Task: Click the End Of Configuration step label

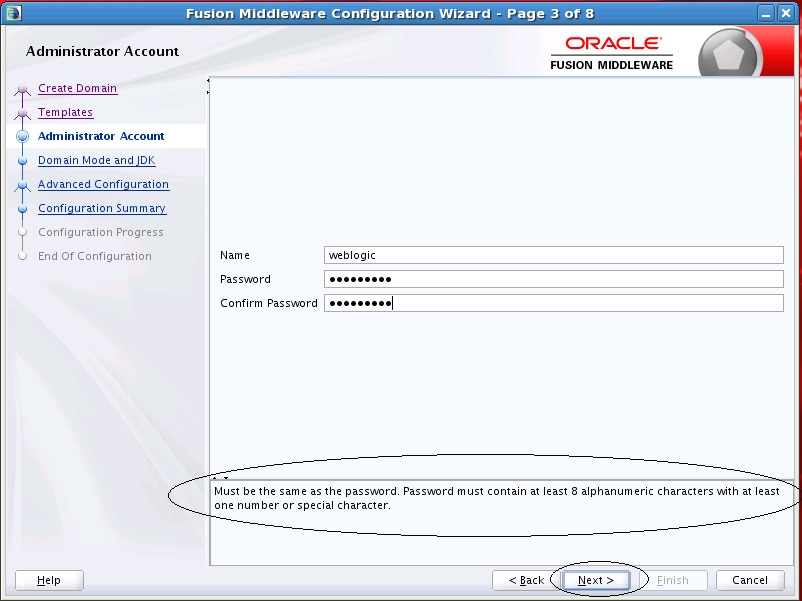Action: [x=95, y=256]
